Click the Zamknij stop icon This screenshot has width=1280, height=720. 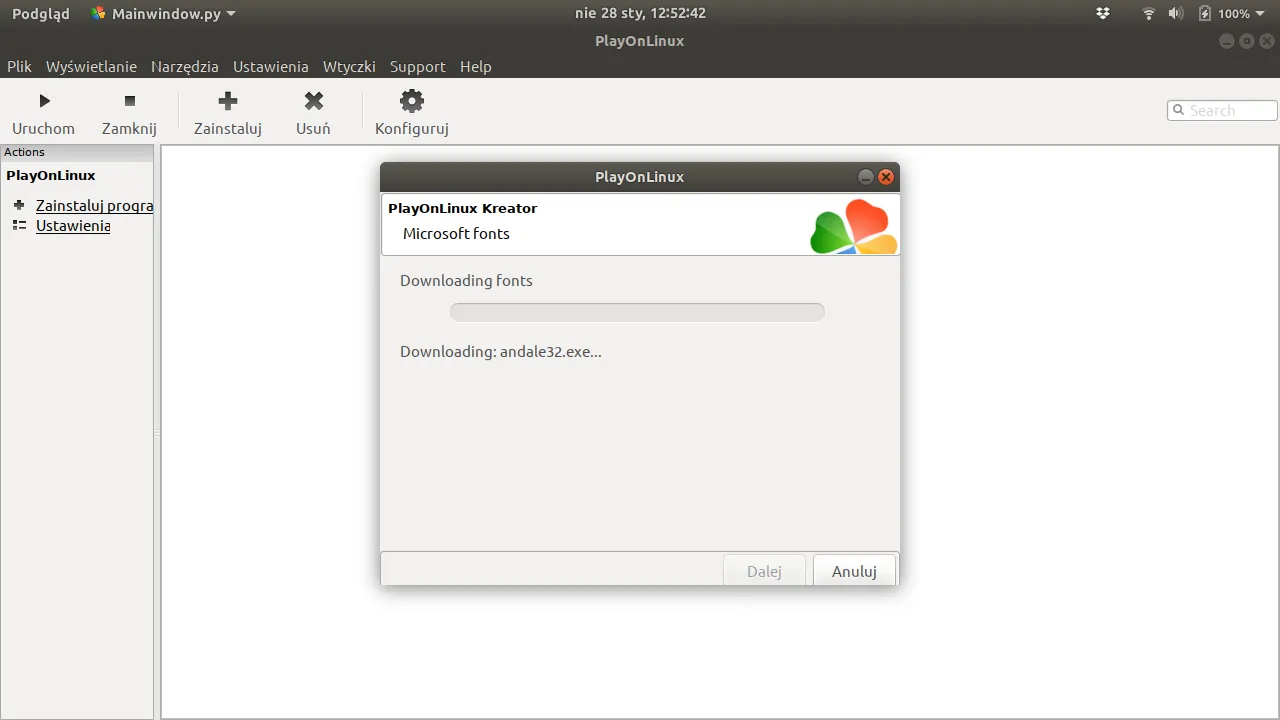click(x=129, y=101)
